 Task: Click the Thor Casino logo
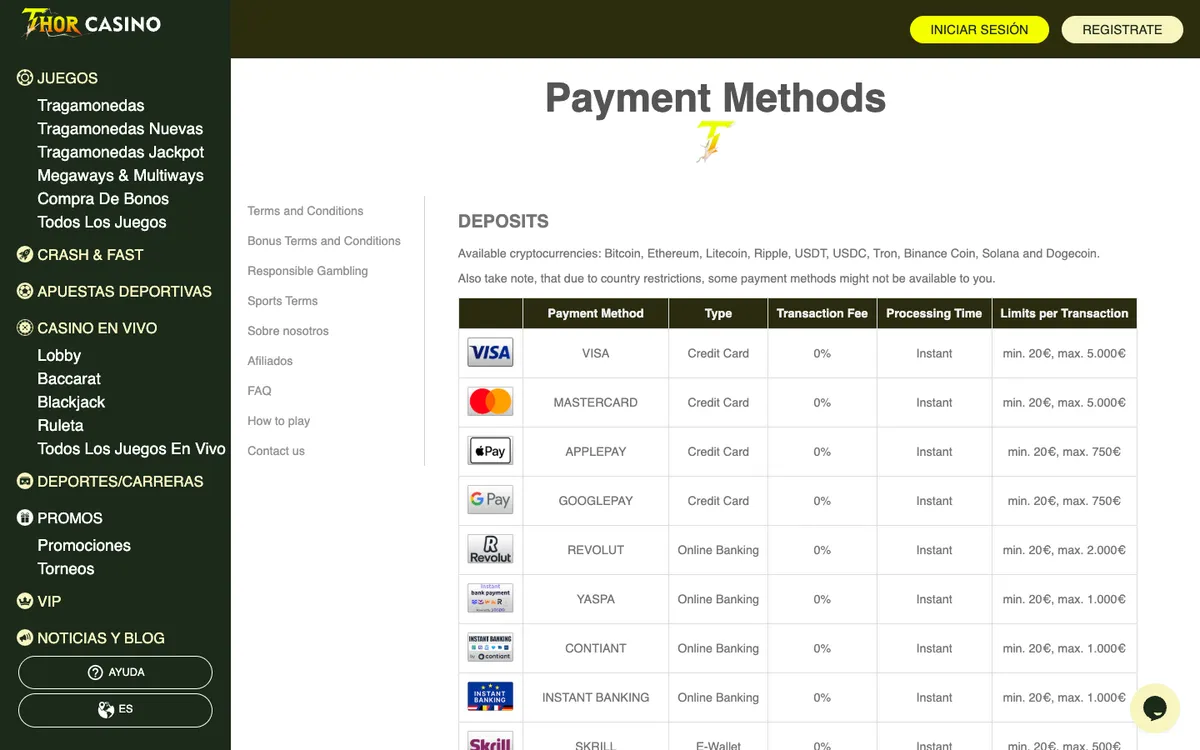pos(92,22)
